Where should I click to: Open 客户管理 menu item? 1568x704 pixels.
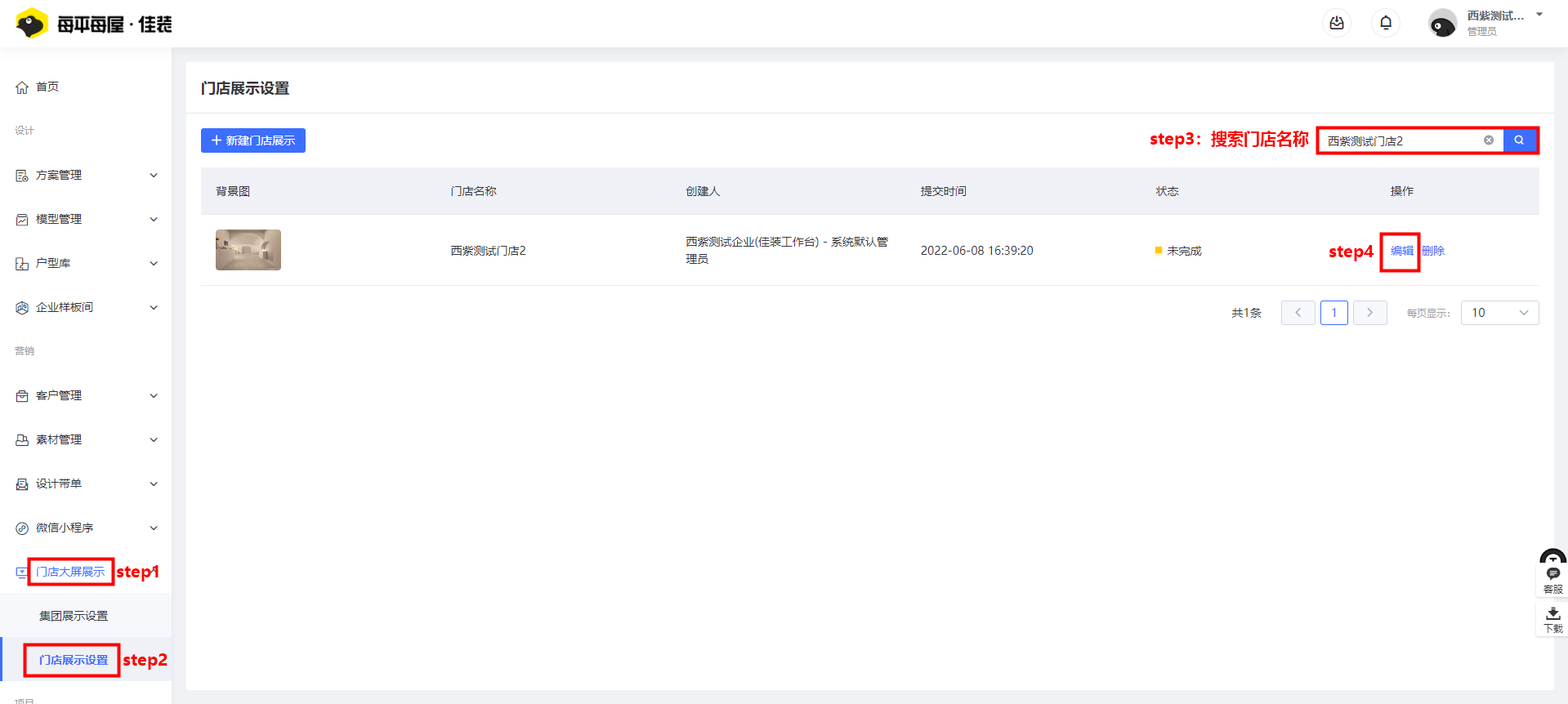pos(59,395)
